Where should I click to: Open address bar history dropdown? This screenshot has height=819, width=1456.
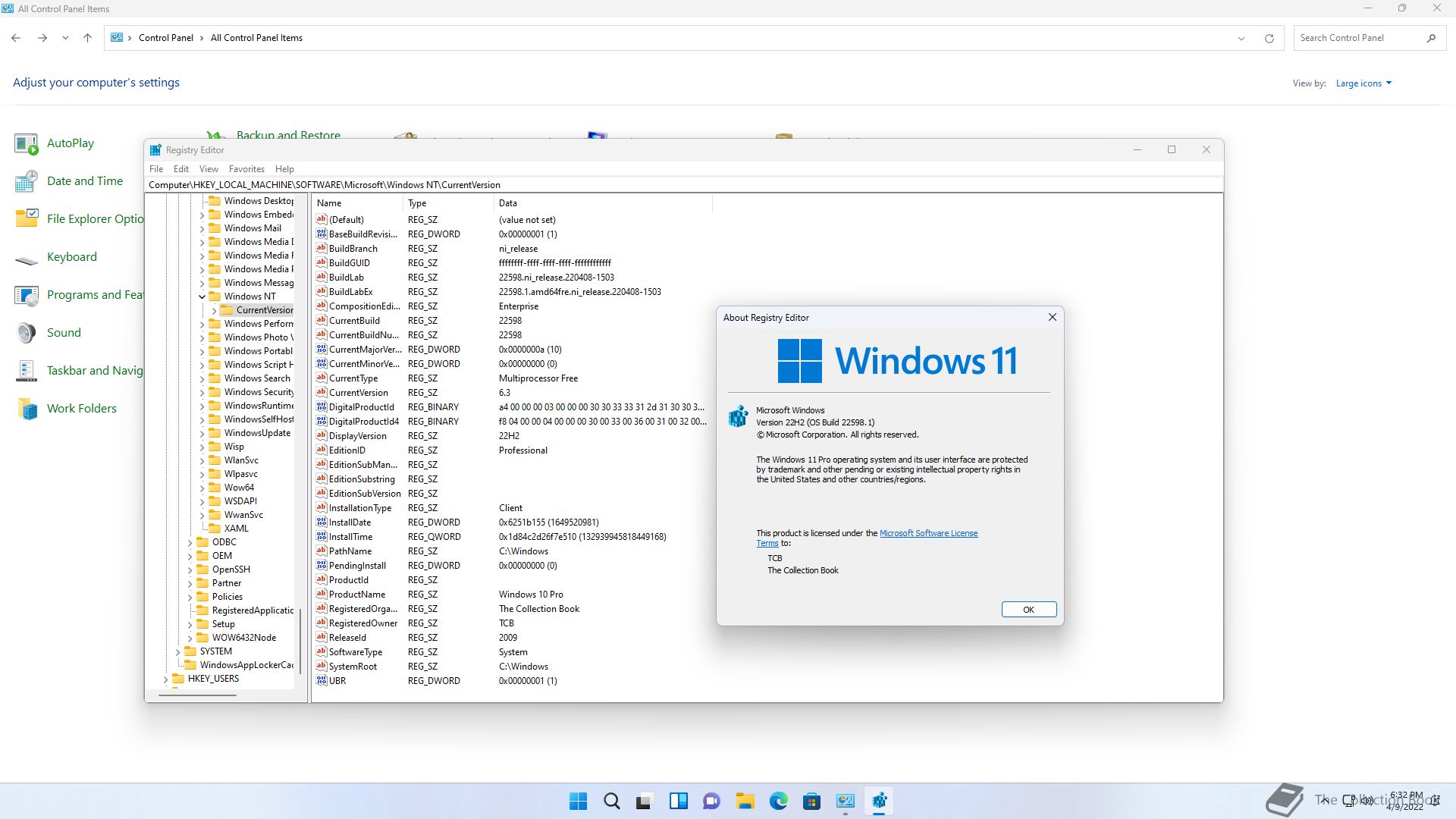(x=1241, y=38)
